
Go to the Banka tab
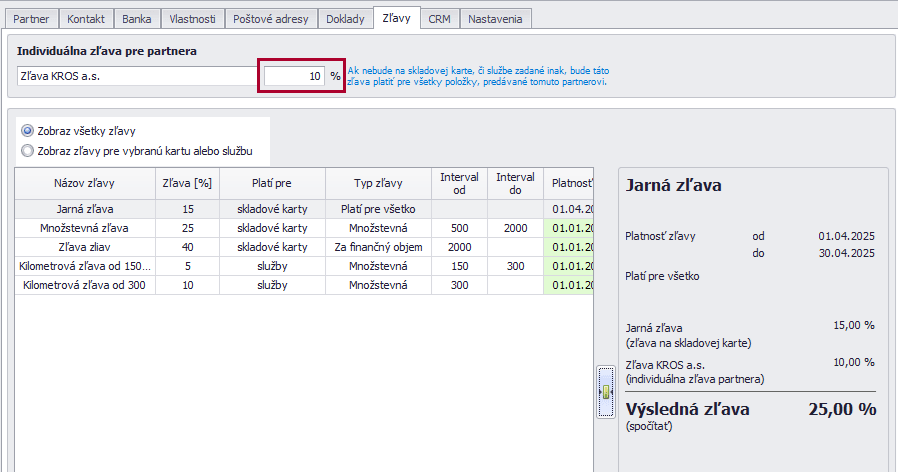coord(136,19)
